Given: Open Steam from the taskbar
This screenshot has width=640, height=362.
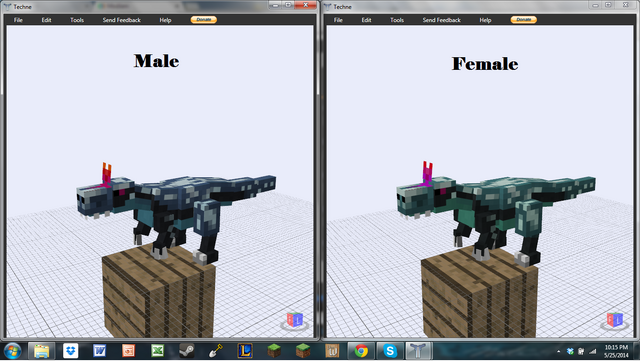Looking at the screenshot, I should click(187, 351).
